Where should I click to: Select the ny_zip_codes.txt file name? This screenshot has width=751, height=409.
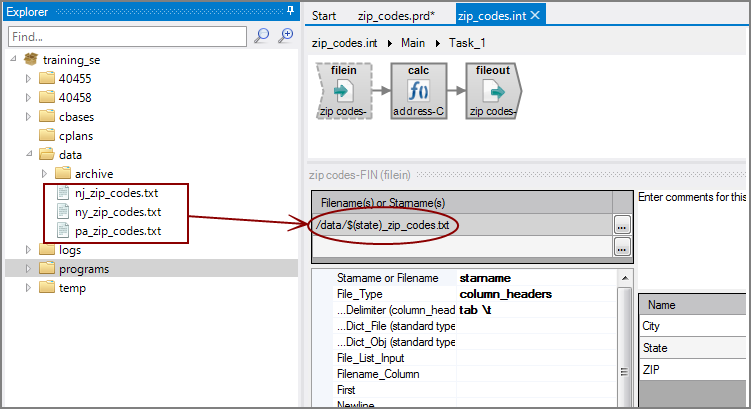point(118,212)
